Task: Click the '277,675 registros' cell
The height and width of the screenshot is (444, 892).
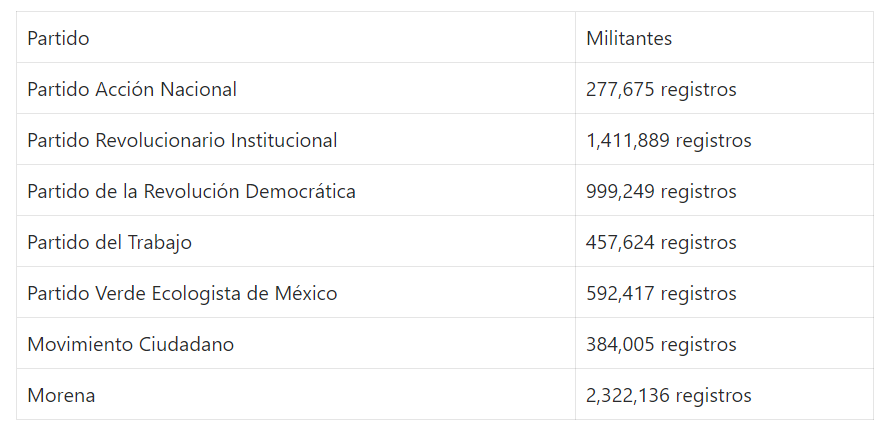Action: [661, 89]
